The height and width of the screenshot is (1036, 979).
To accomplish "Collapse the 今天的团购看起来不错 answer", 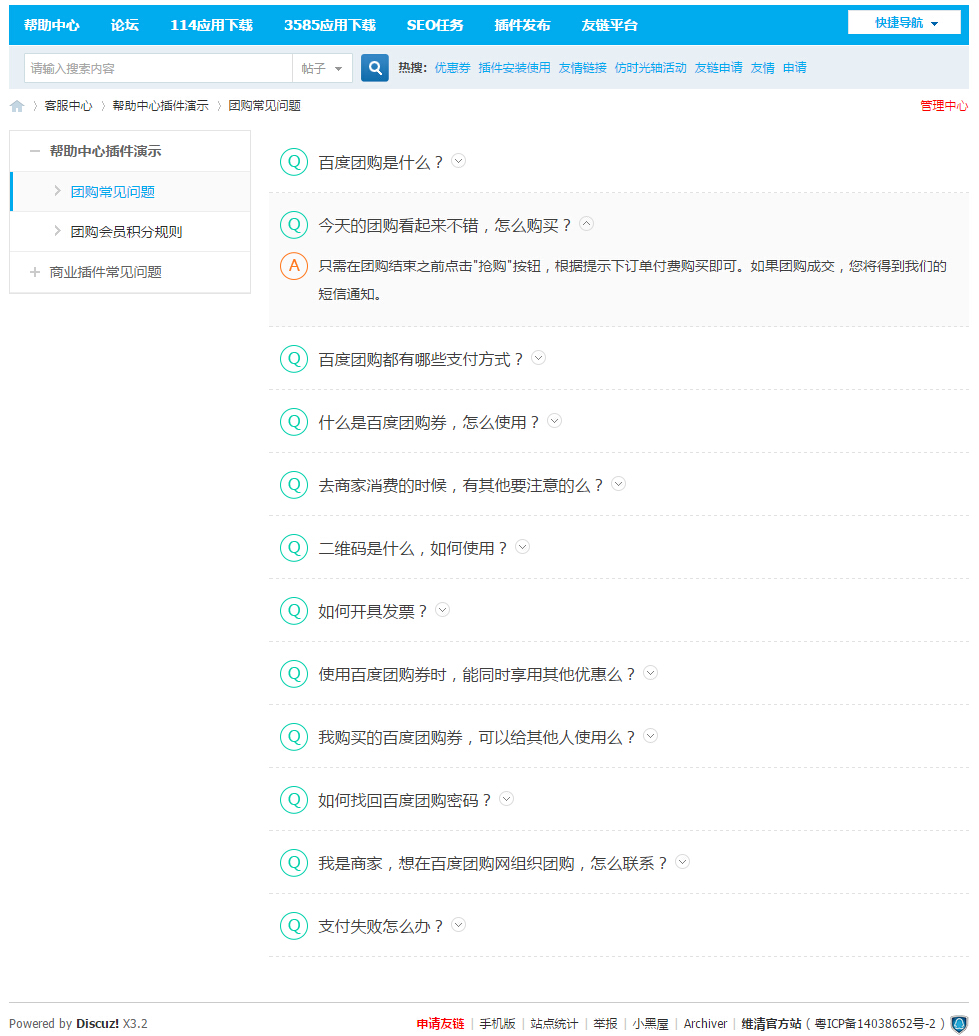I will (x=587, y=224).
